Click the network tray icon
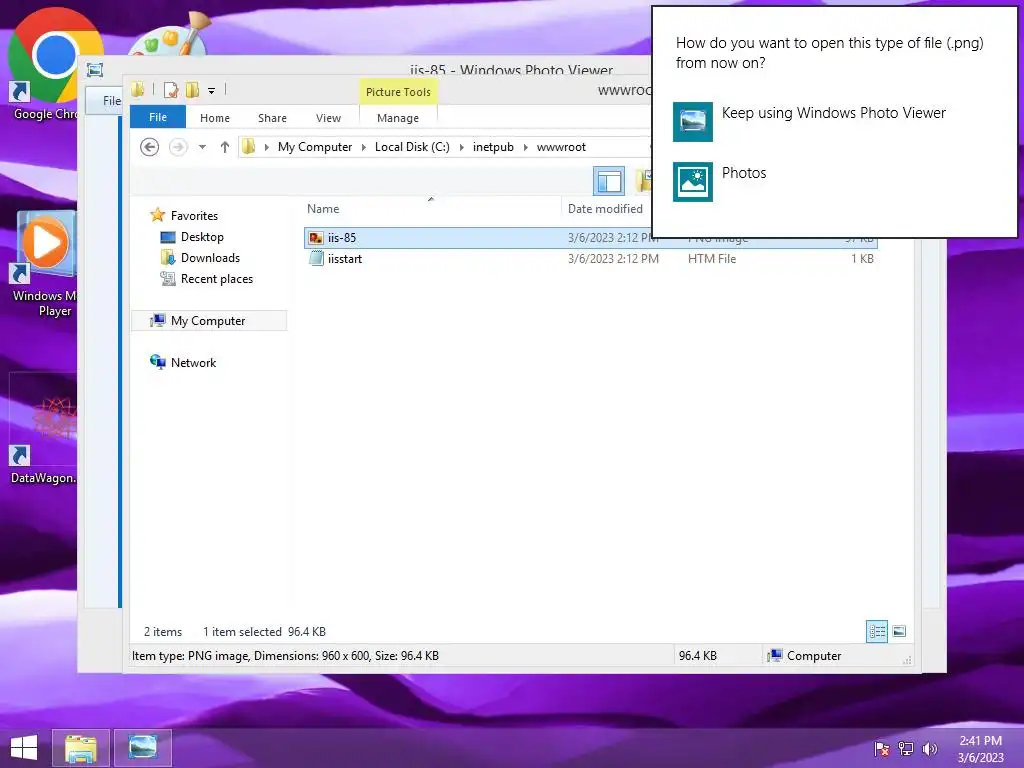 pyautogui.click(x=906, y=749)
